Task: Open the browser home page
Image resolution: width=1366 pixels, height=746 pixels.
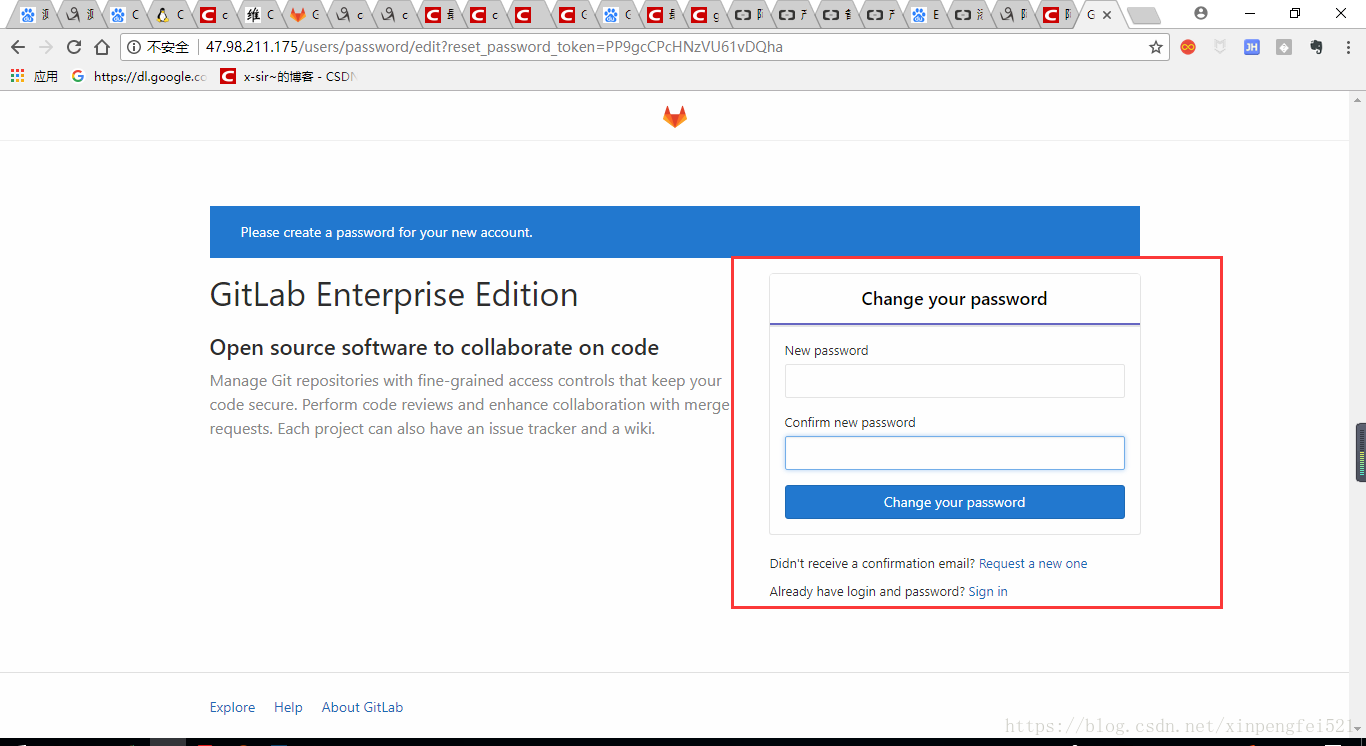Action: (x=101, y=47)
